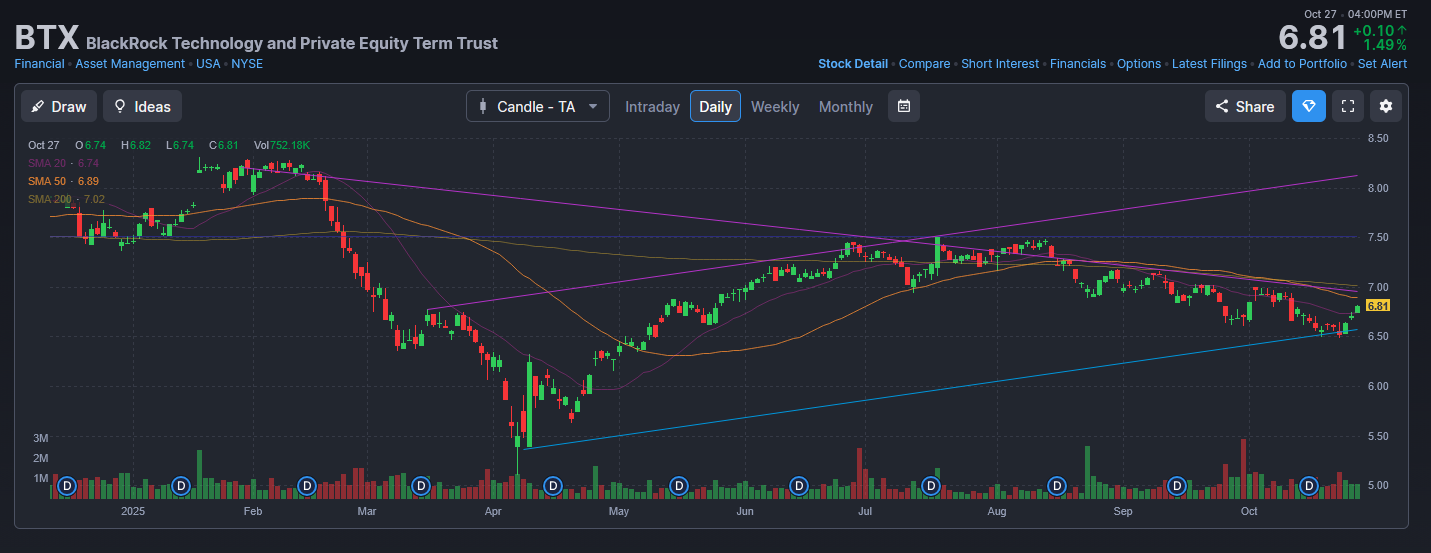
Task: Click the Asset Management industry link
Action: click(x=130, y=64)
